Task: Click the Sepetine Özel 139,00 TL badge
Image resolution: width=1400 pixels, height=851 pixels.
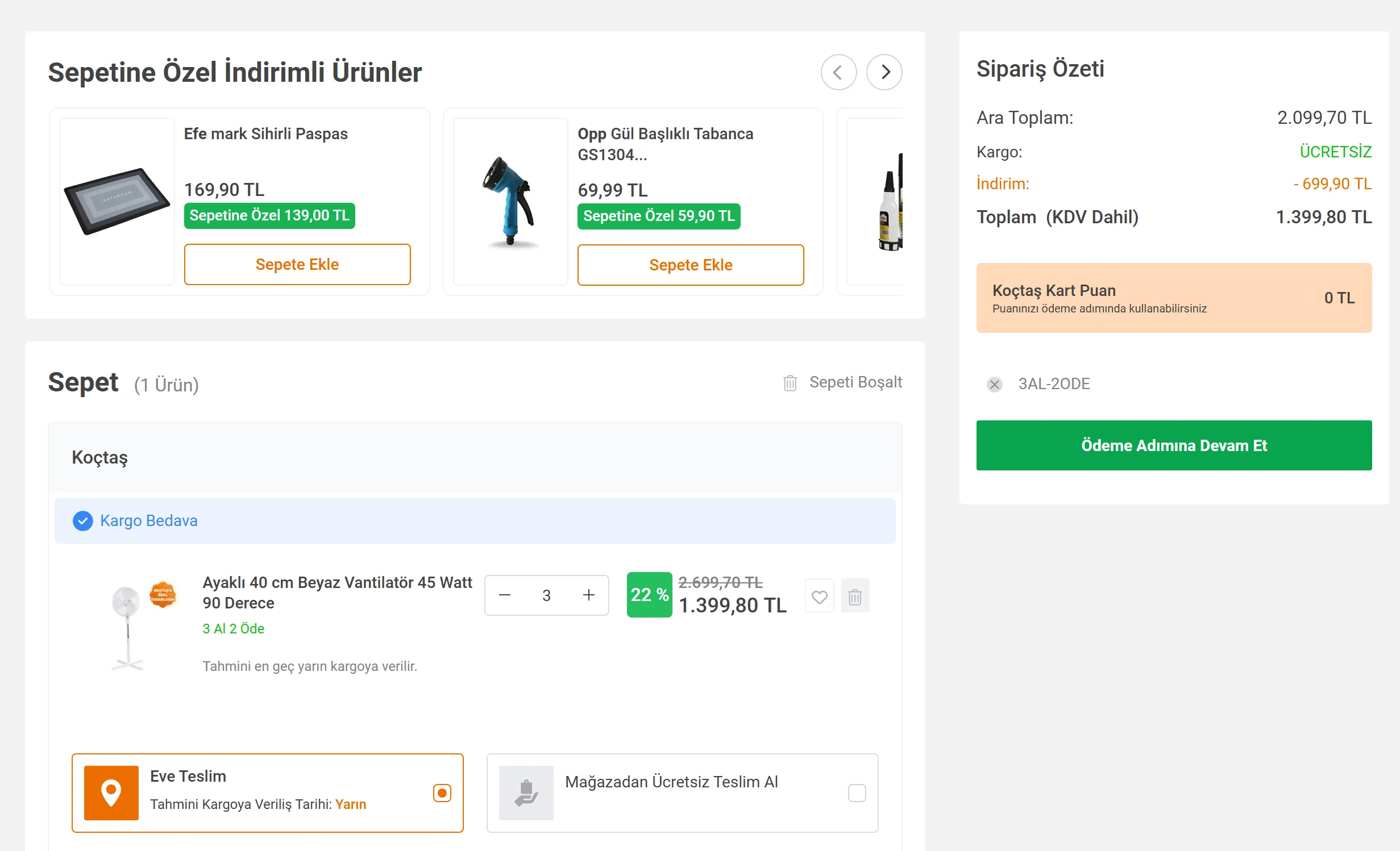Action: (269, 216)
